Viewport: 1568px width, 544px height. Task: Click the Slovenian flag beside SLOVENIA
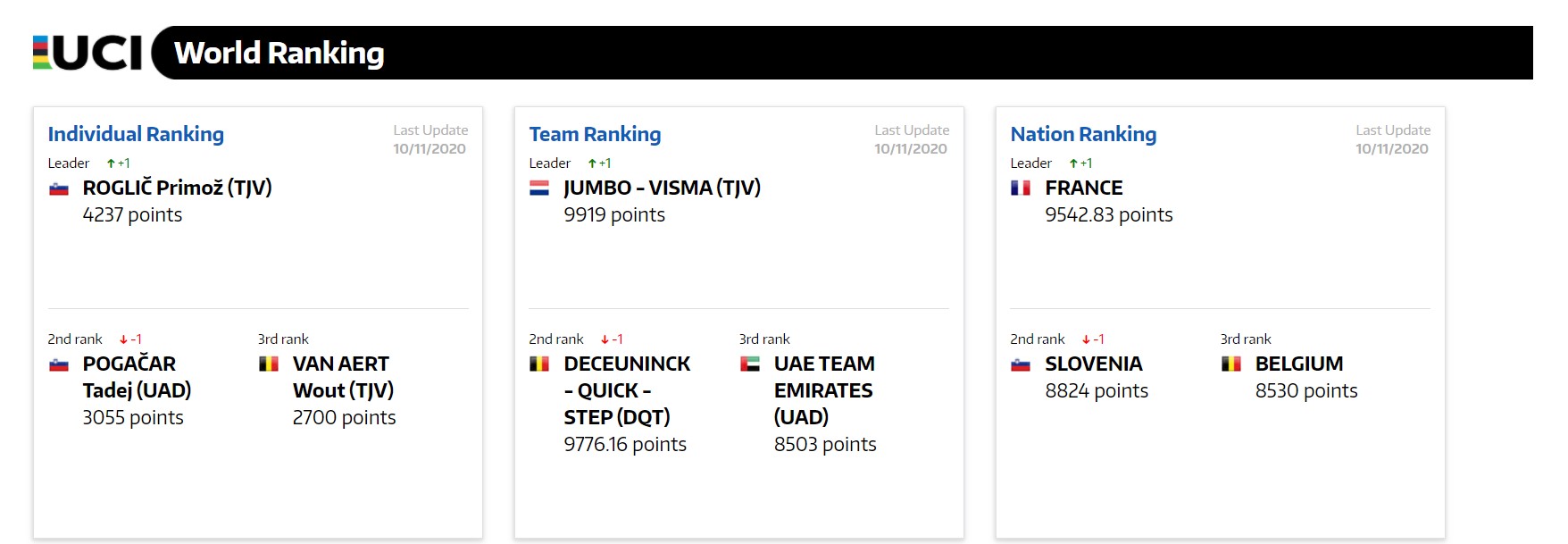pyautogui.click(x=1021, y=364)
